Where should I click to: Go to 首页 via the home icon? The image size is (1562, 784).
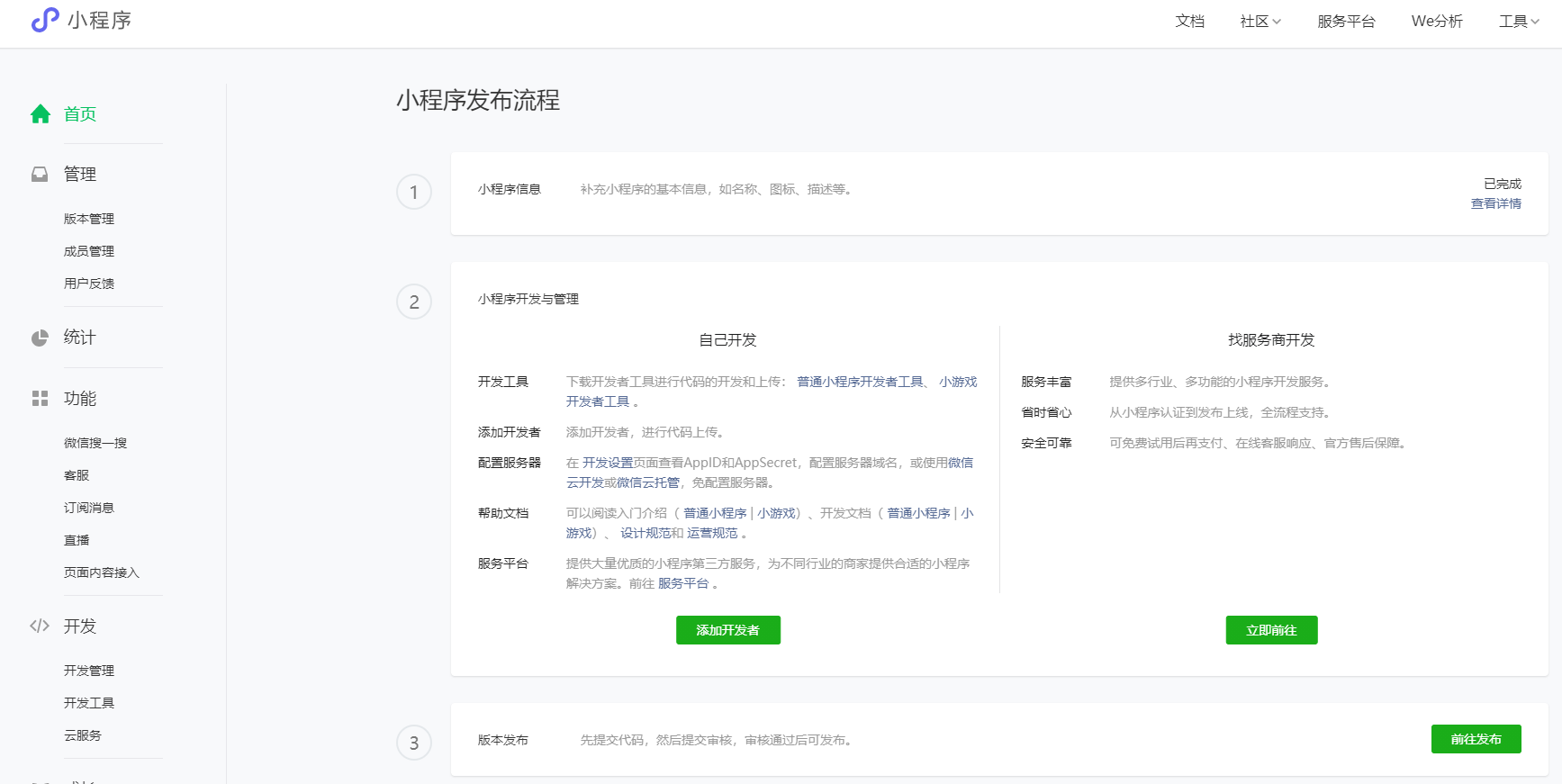pyautogui.click(x=41, y=114)
